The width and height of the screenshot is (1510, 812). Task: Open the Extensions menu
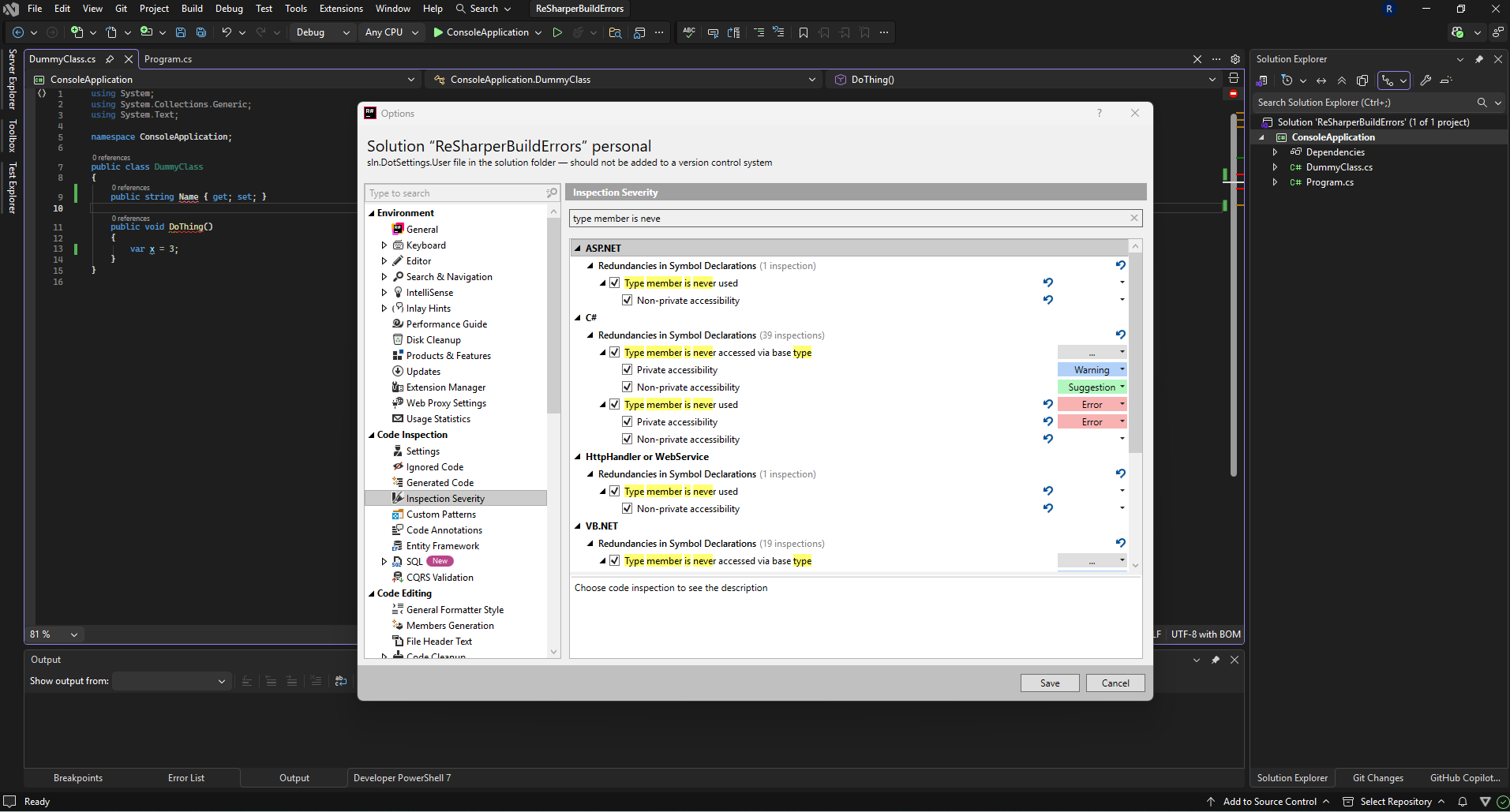[341, 9]
